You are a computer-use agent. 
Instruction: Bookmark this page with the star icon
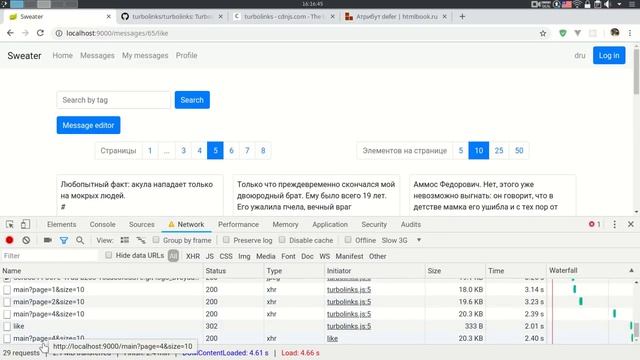tap(543, 33)
